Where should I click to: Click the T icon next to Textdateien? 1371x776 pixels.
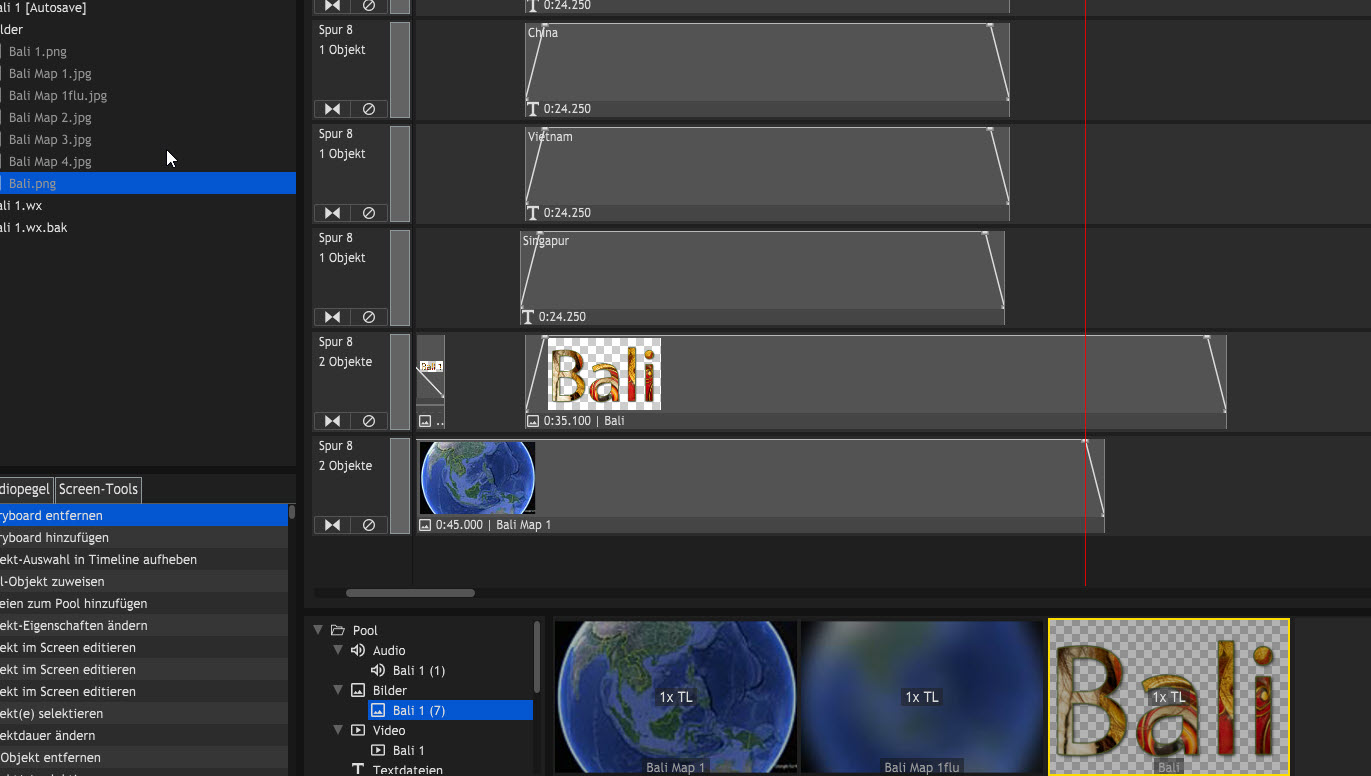coord(358,770)
